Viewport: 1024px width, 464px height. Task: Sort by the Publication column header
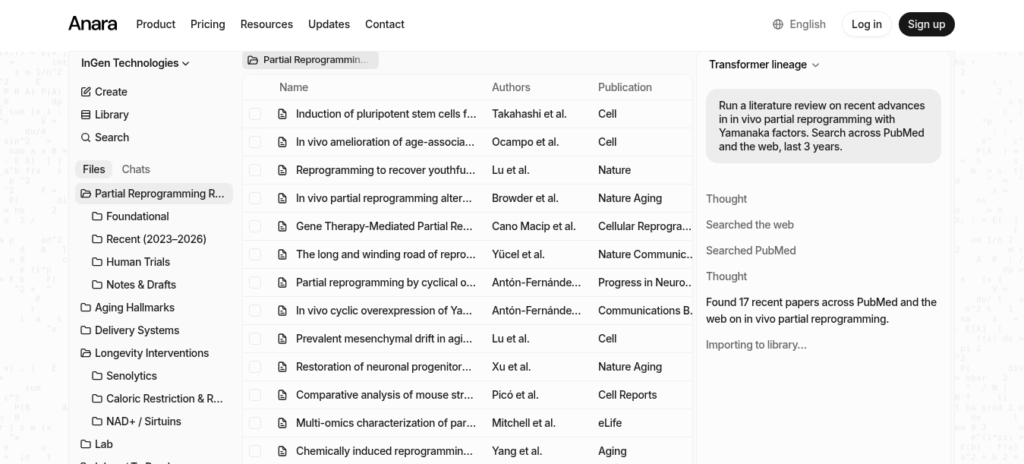pyautogui.click(x=624, y=87)
